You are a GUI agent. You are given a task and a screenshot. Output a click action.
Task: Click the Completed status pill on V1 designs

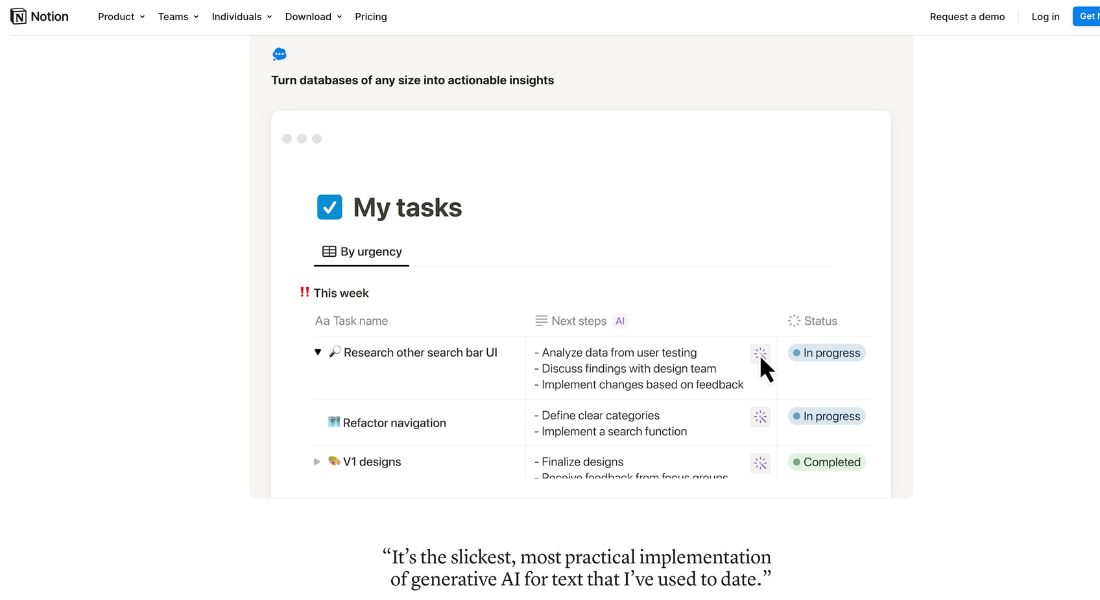pyautogui.click(x=826, y=461)
